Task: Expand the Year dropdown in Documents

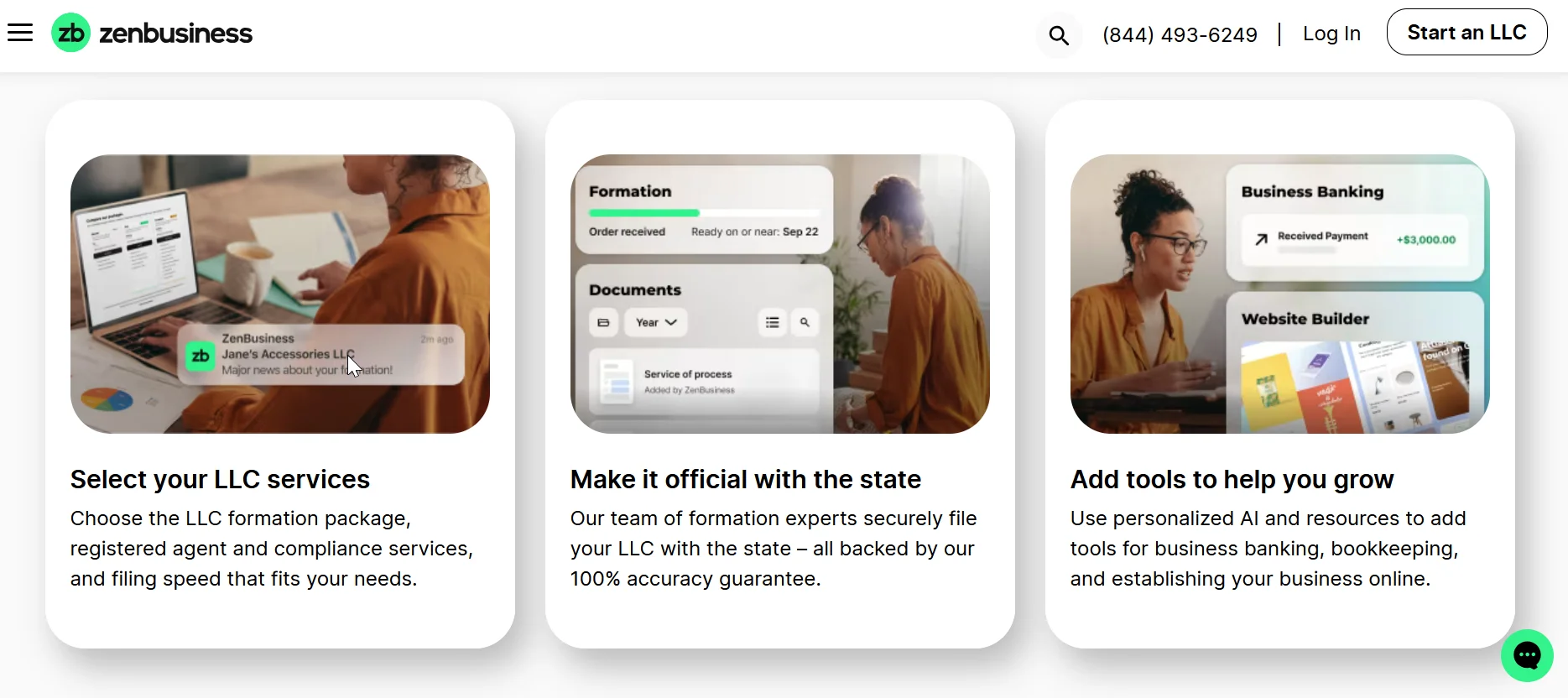Action: 656,322
